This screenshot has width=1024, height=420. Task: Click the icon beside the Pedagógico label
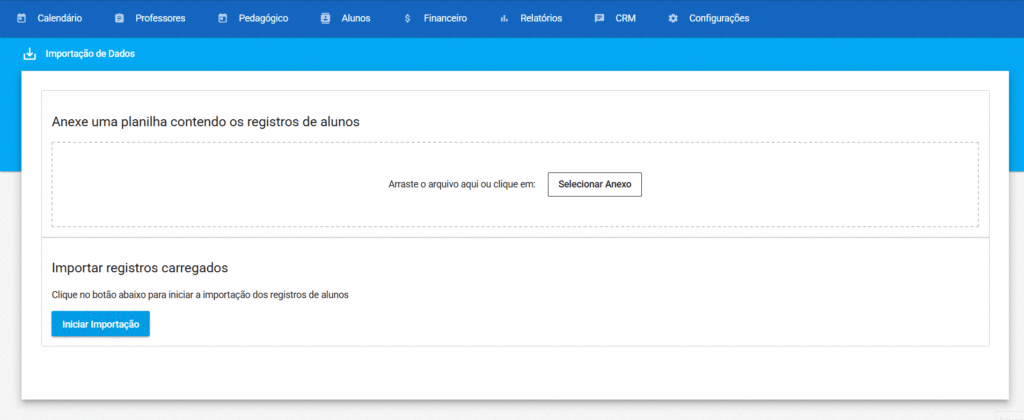(x=223, y=18)
